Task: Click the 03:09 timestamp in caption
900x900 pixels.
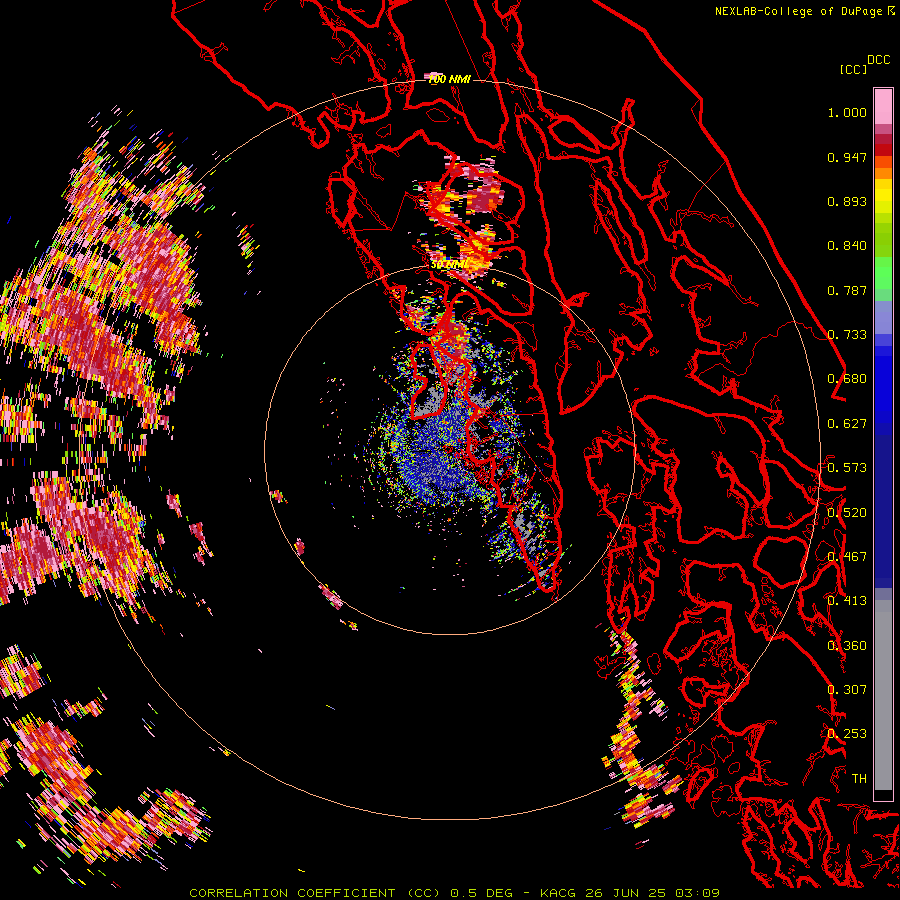Action: 697,893
